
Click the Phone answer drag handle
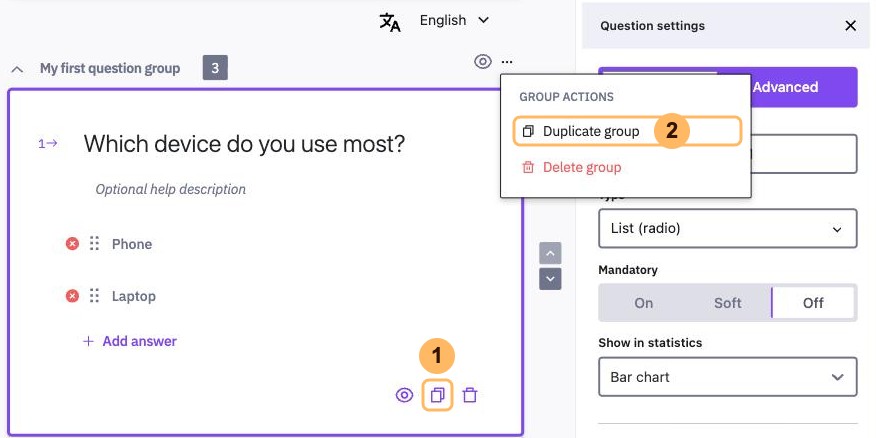tap(94, 244)
